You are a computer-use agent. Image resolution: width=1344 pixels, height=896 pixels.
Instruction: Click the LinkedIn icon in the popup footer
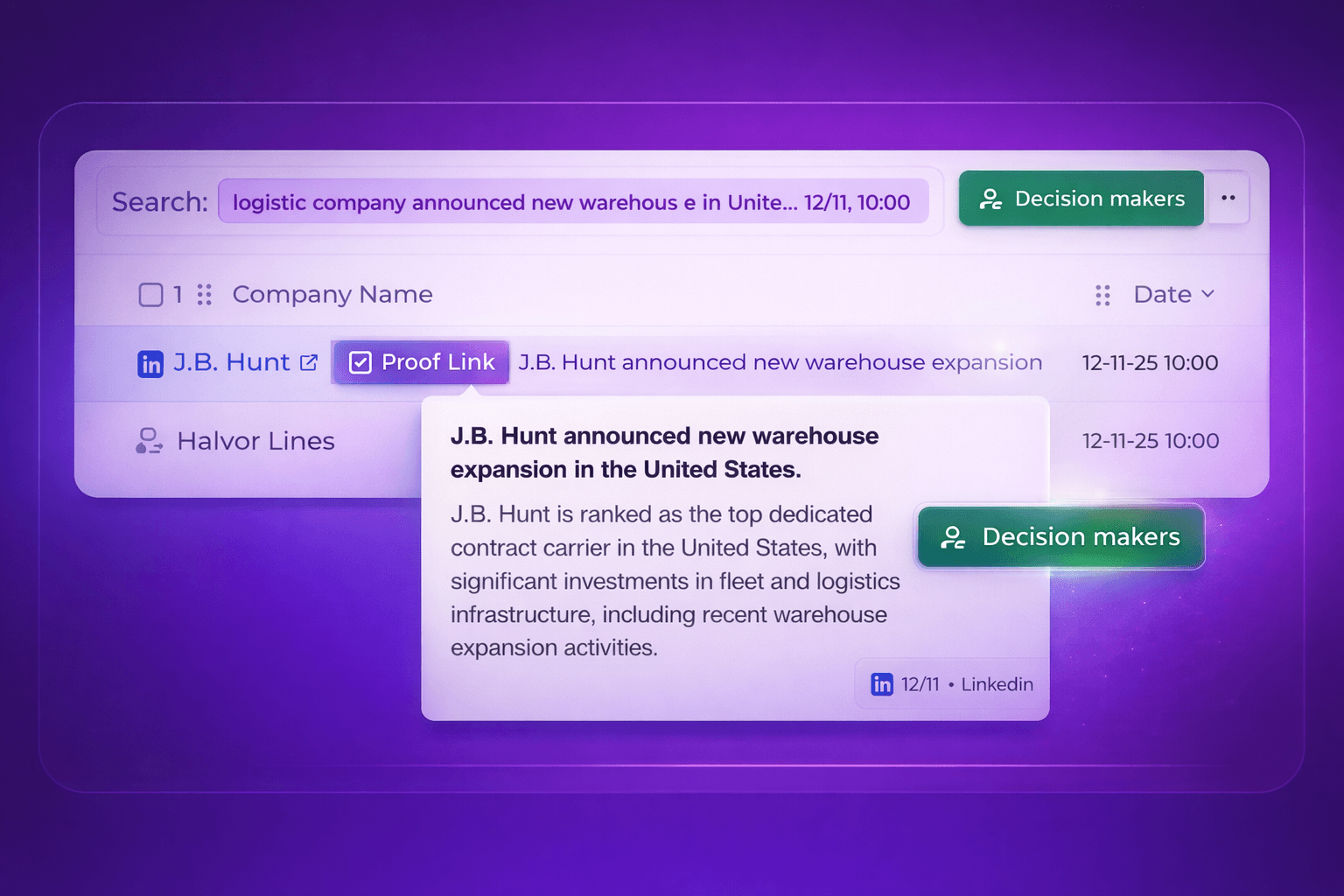882,684
